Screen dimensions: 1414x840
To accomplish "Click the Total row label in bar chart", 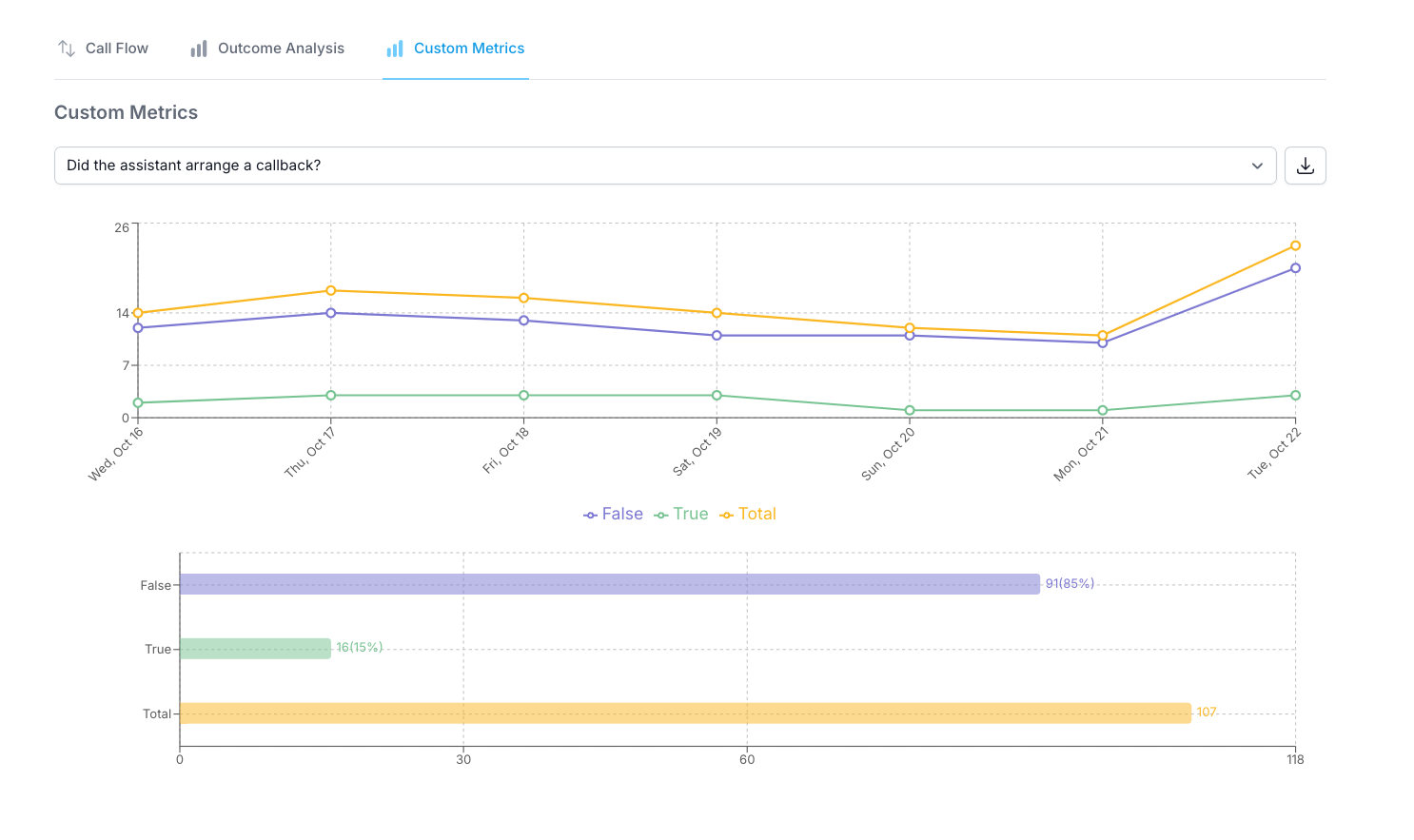I will coord(157,714).
